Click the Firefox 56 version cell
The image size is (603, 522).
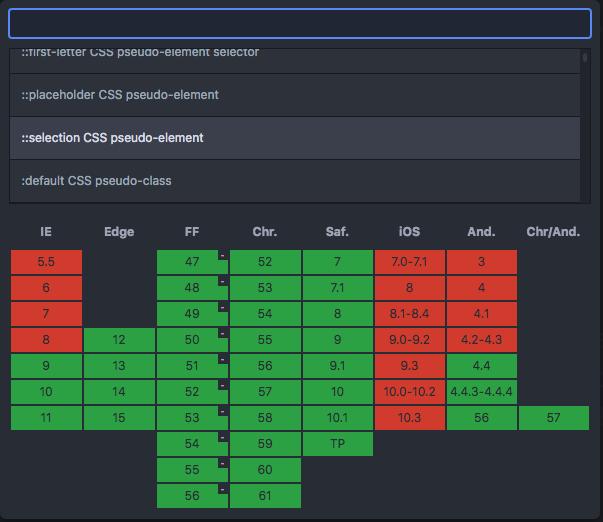point(192,496)
